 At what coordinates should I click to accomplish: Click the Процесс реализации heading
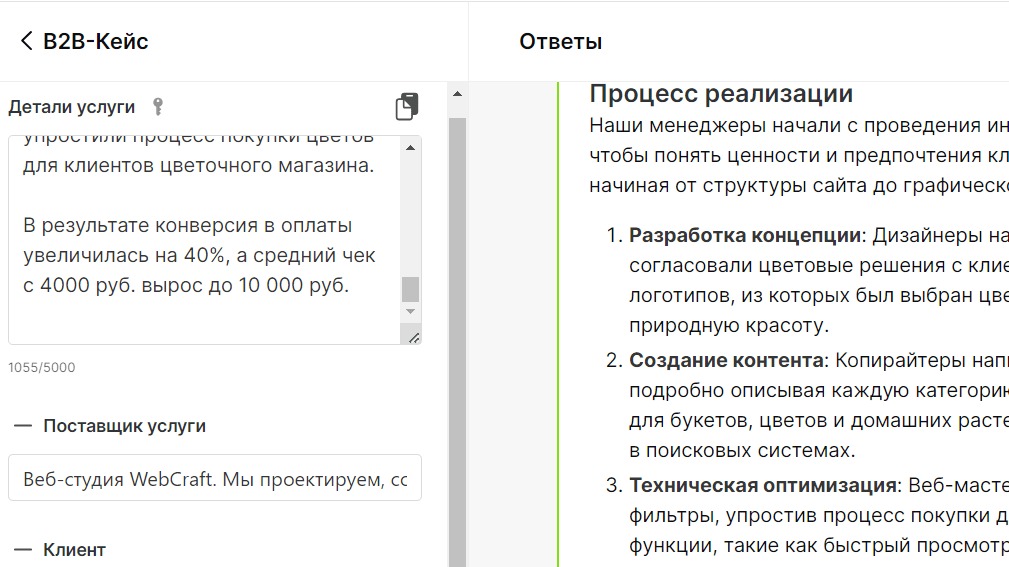[x=721, y=94]
